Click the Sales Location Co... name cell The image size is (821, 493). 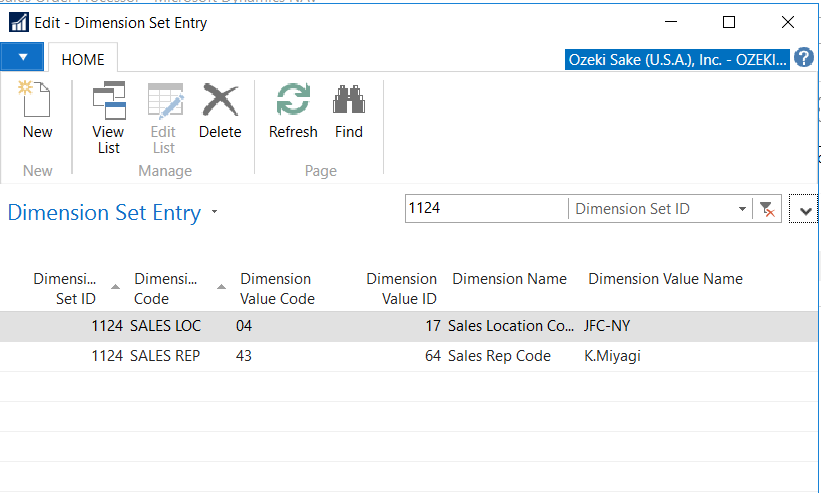511,326
